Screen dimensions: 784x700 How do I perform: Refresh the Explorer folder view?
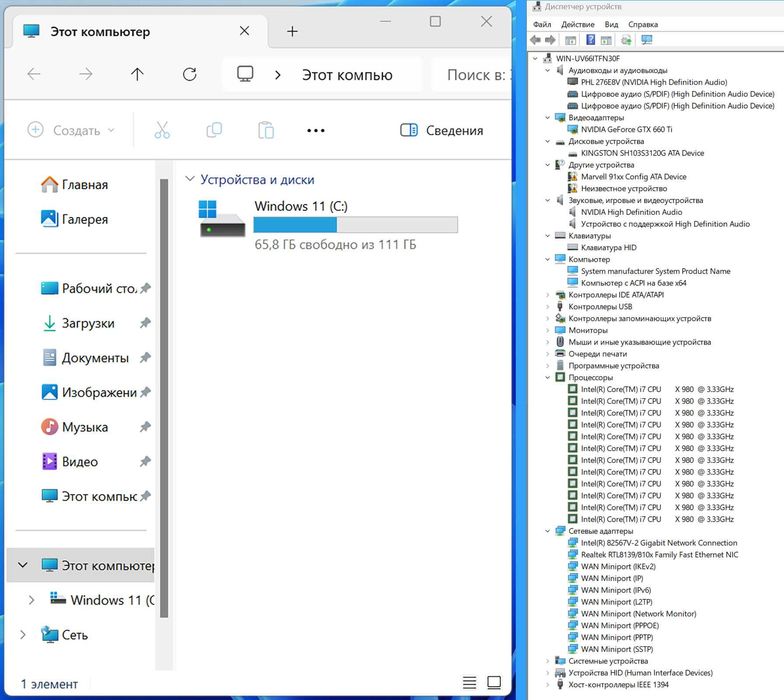click(x=190, y=74)
